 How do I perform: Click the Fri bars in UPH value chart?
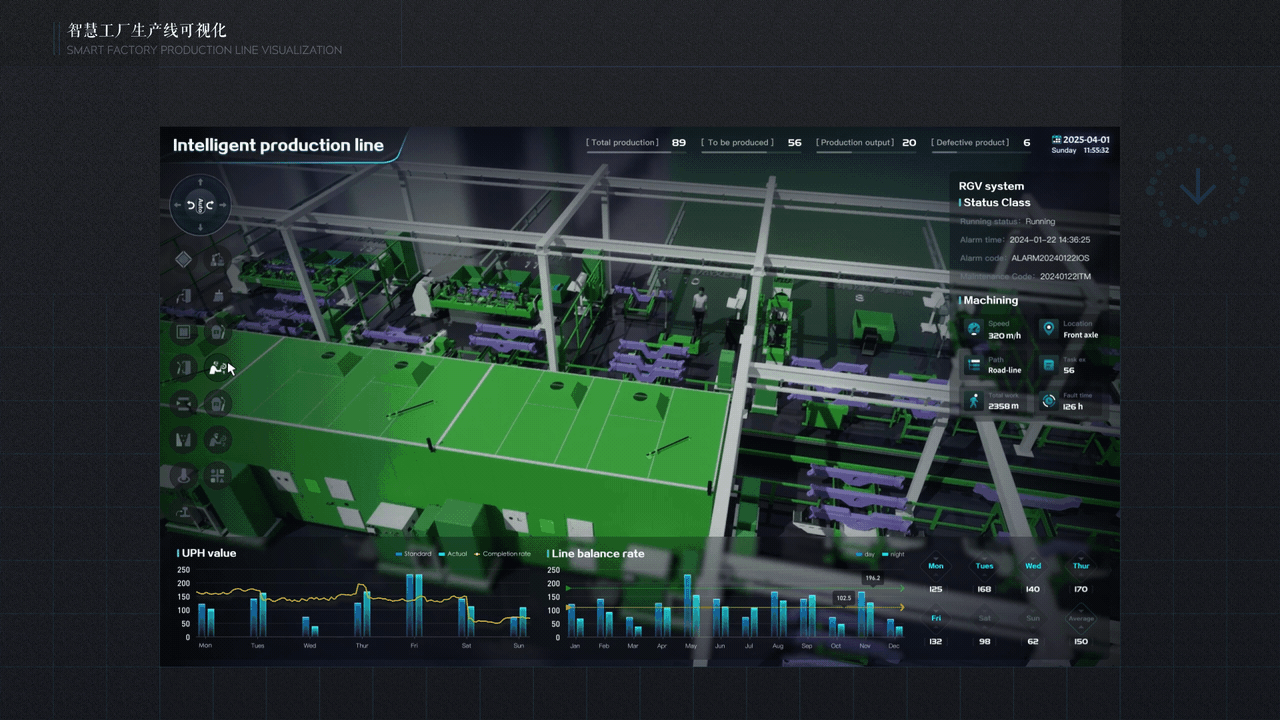413,606
